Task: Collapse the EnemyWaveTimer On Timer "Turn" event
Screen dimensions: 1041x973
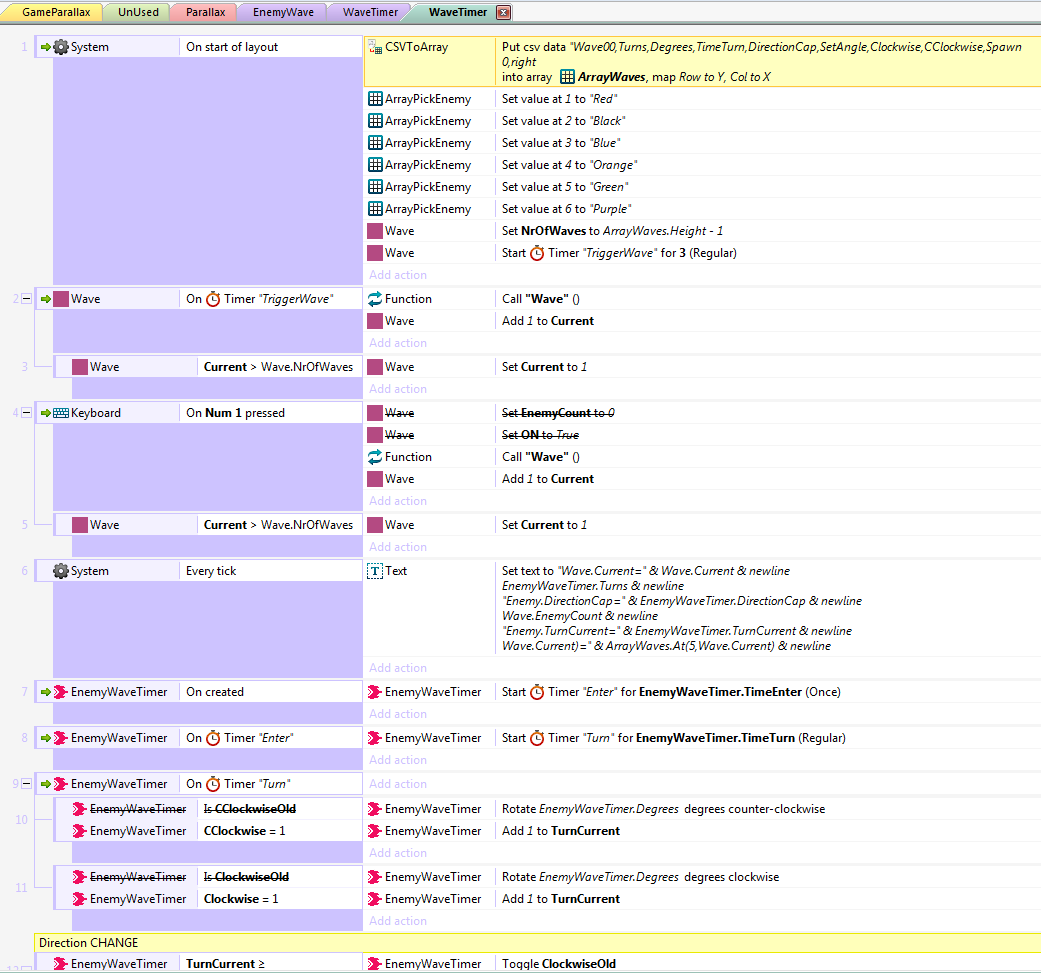Action: (27, 783)
